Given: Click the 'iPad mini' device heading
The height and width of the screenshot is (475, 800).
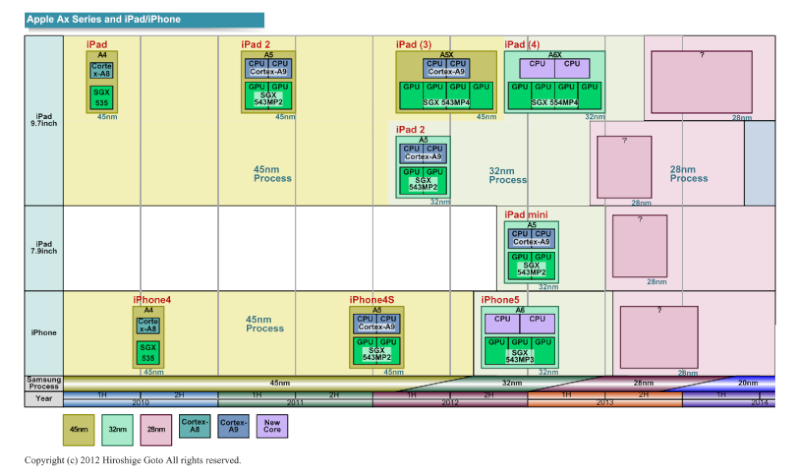Looking at the screenshot, I should (526, 215).
